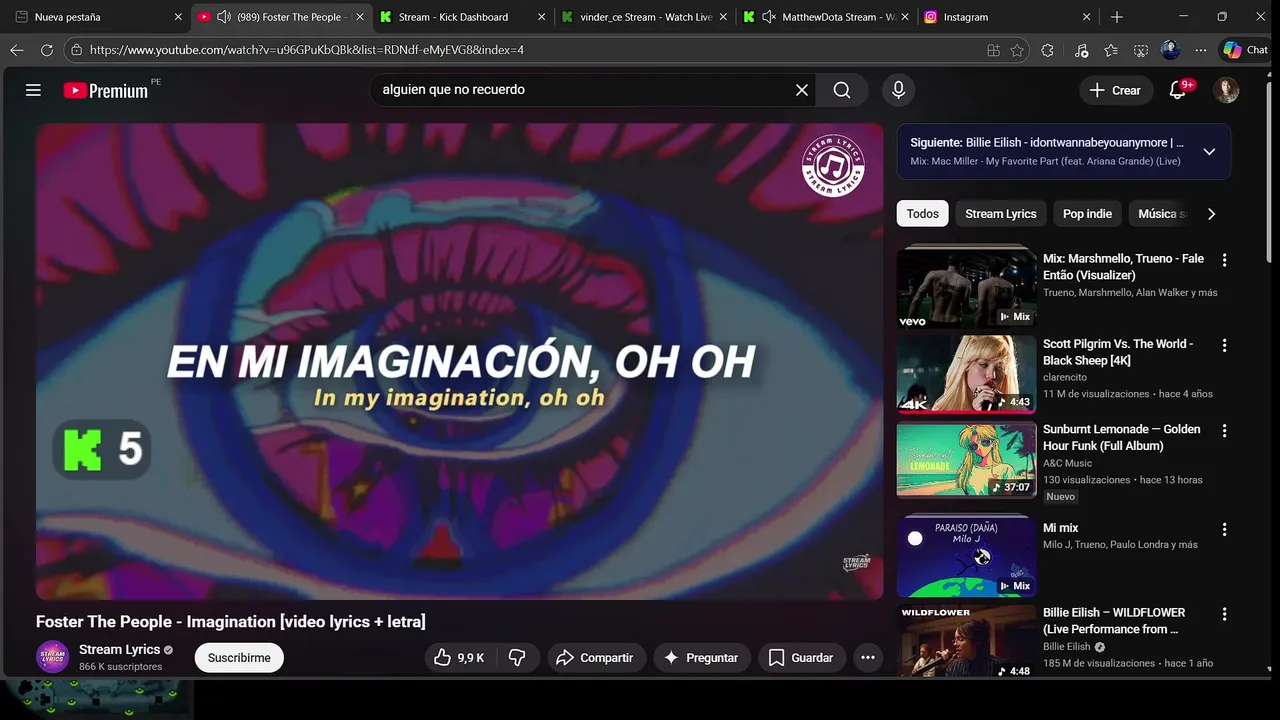Open Billie Eilish WILDFLOWER thumbnail
This screenshot has width=1280, height=720.
tap(966, 642)
